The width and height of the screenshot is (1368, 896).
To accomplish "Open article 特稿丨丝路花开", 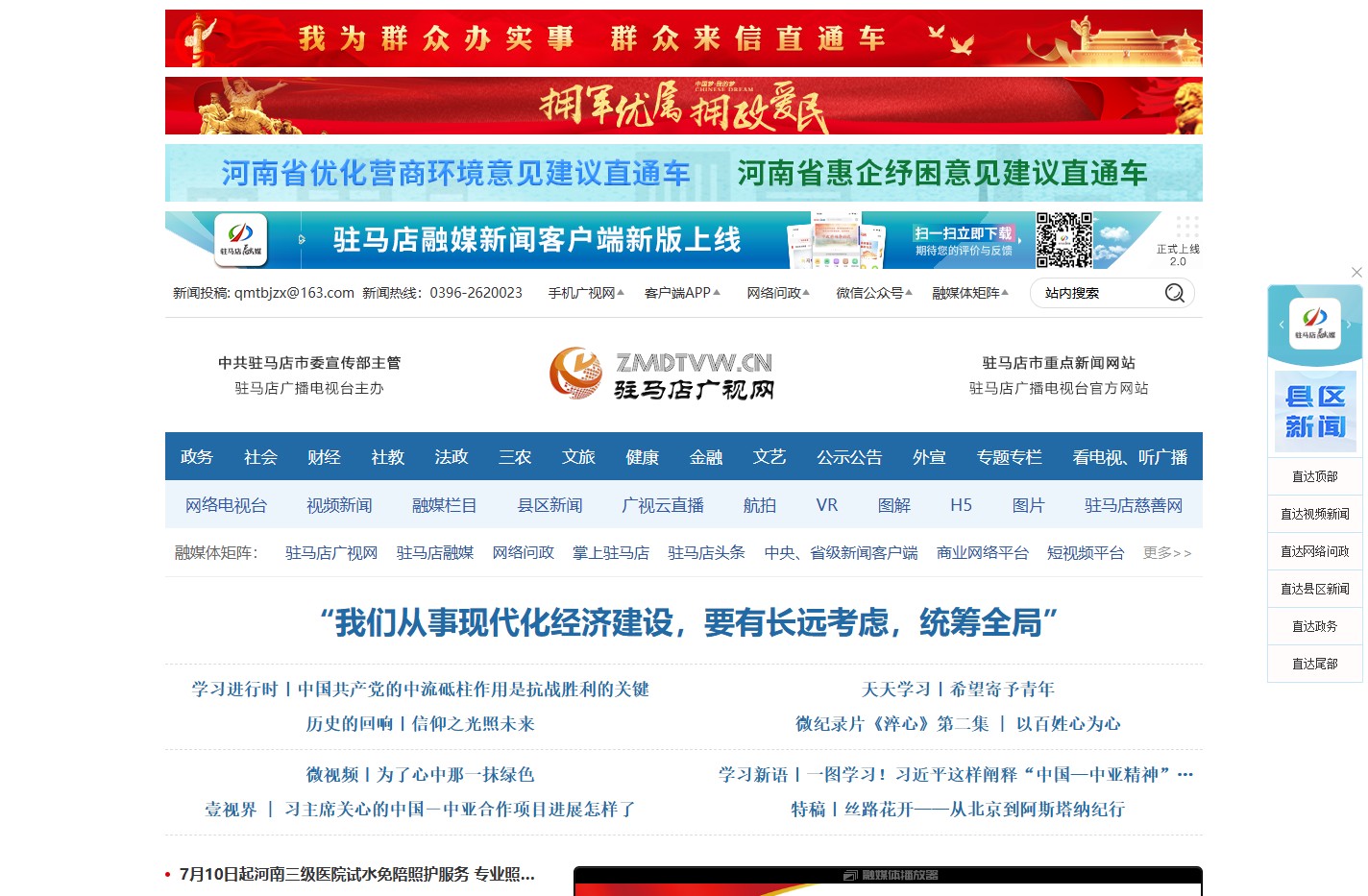I will pos(958,810).
